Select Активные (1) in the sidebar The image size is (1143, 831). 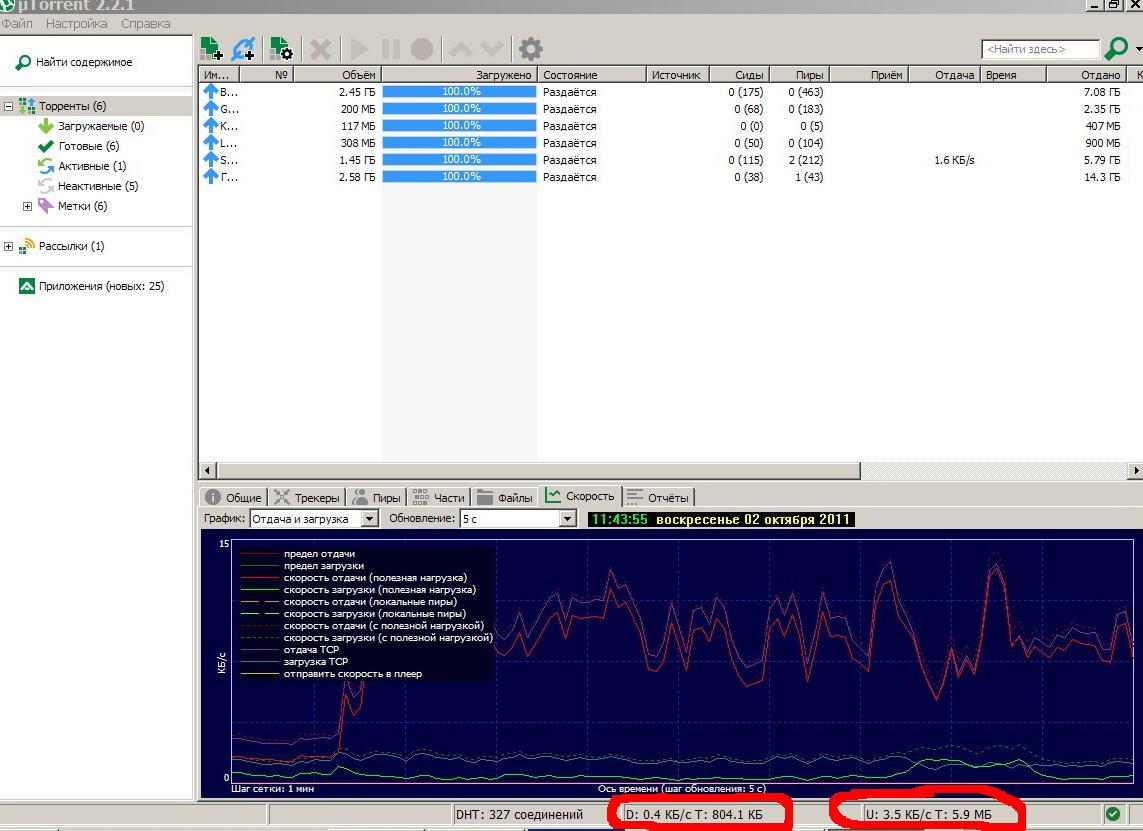point(91,166)
